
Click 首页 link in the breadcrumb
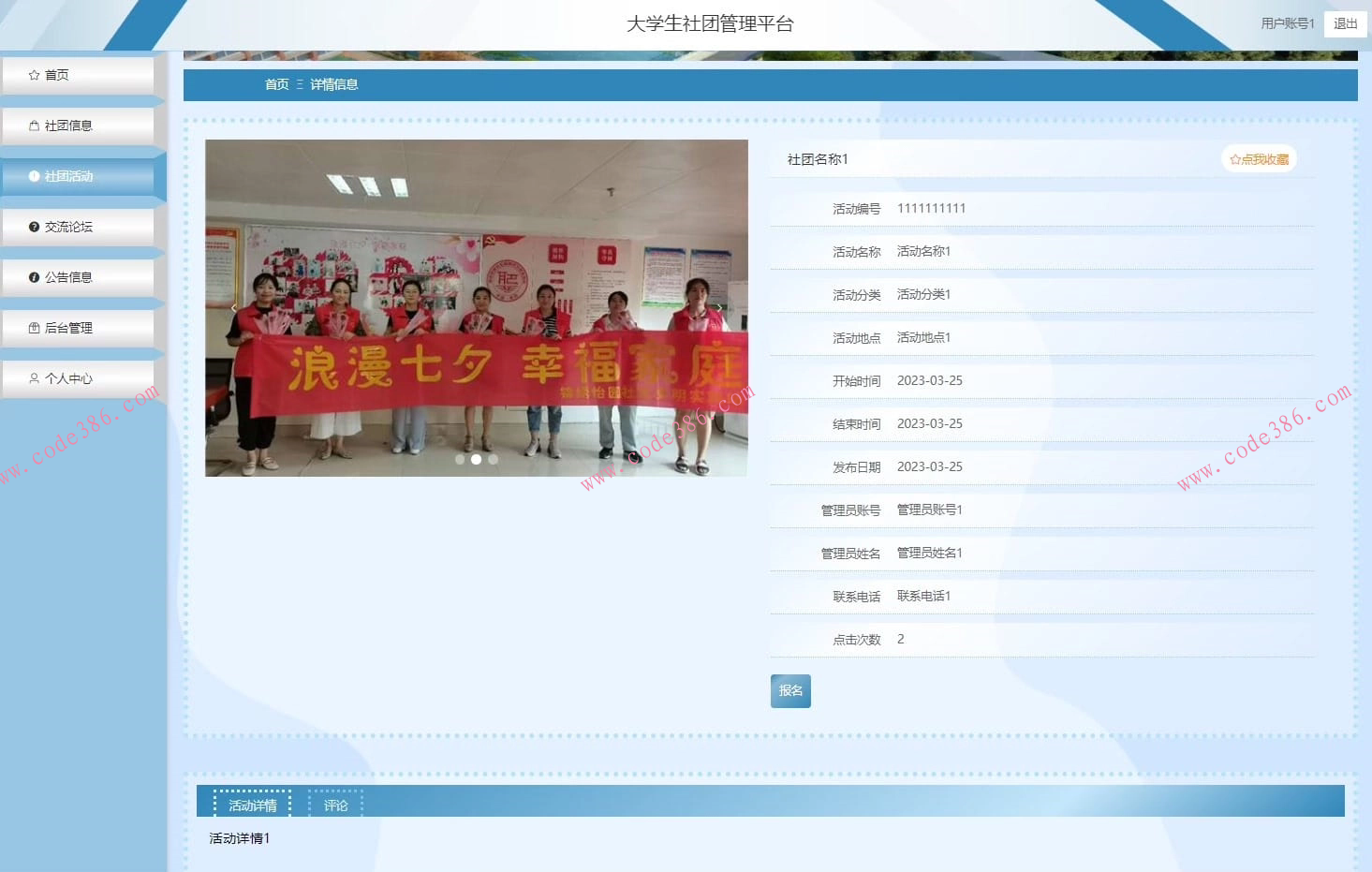(276, 84)
